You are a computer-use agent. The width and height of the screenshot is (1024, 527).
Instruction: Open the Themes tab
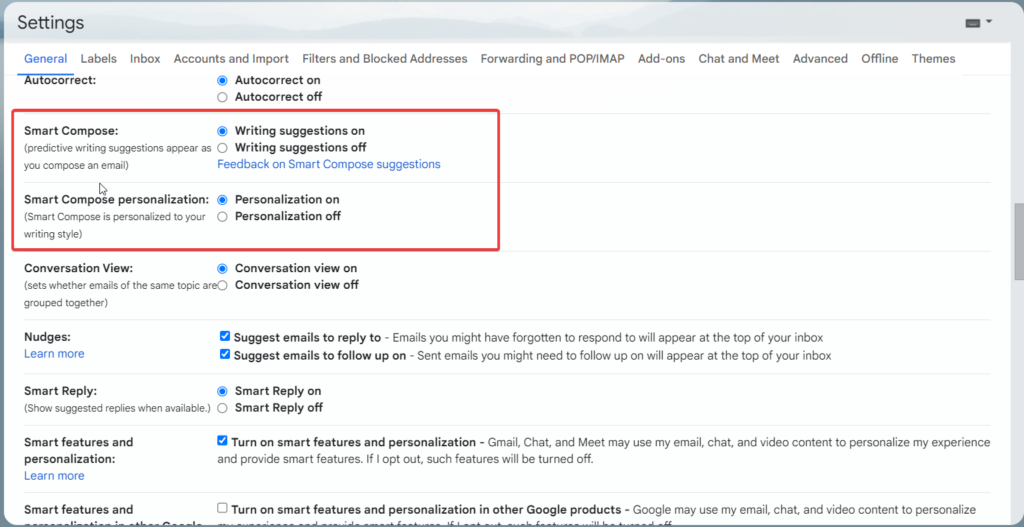pos(933,59)
